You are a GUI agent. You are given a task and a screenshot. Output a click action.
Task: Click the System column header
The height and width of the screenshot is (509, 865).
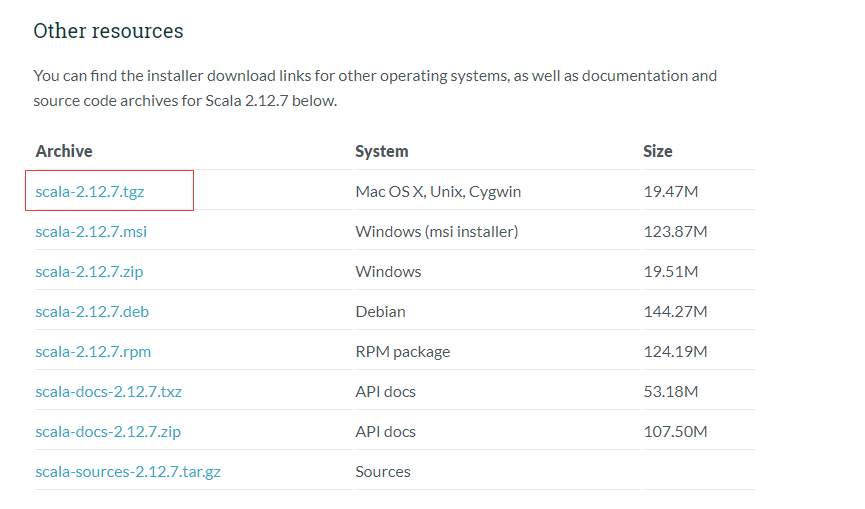382,151
